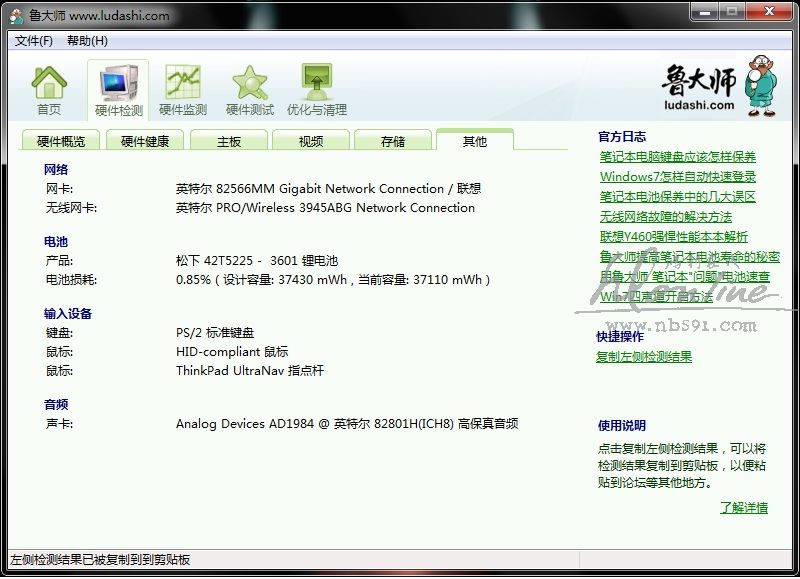Open link Windows7怎样自动快速登录

tap(678, 177)
